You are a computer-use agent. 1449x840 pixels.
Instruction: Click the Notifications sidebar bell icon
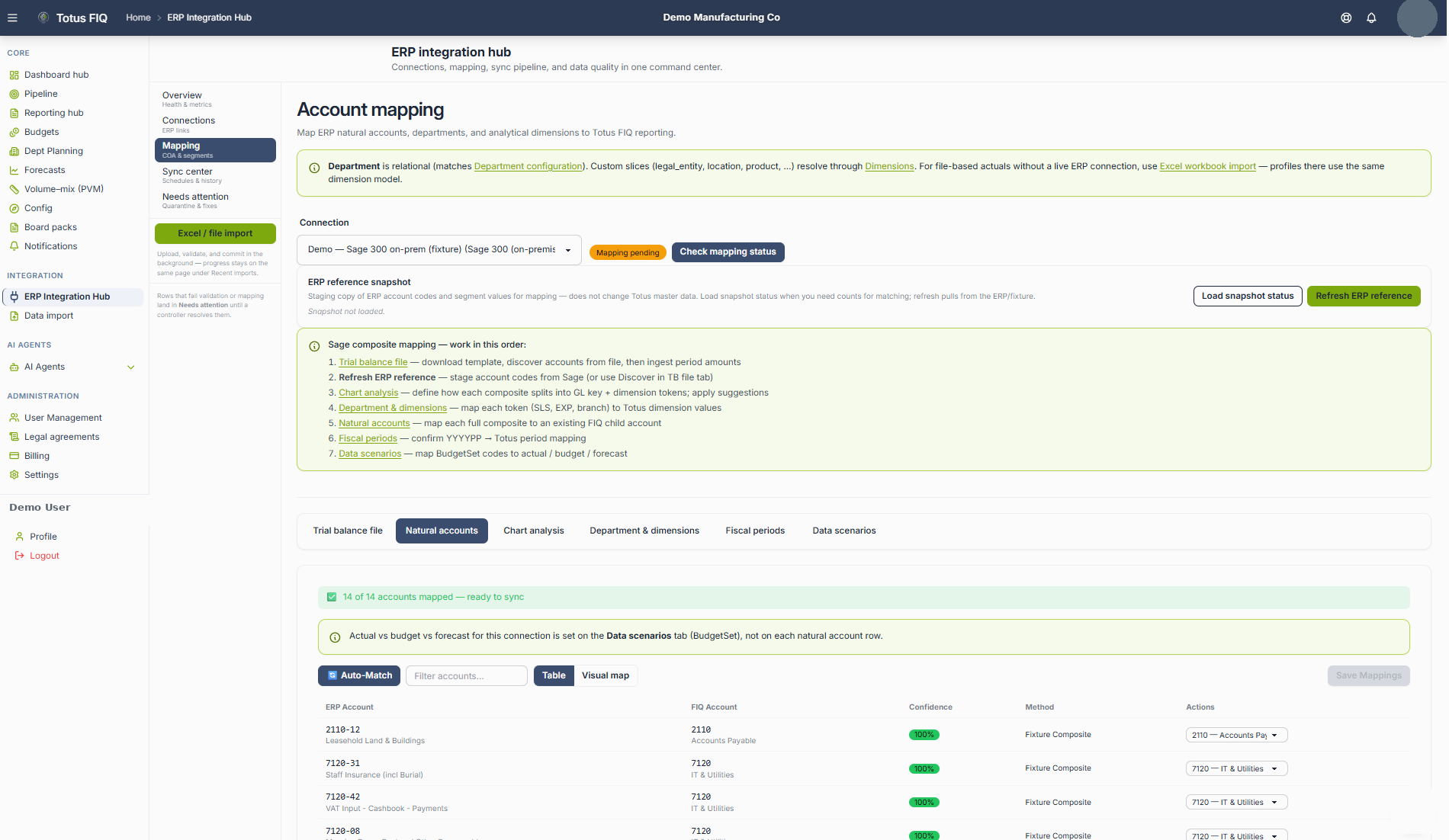point(14,246)
